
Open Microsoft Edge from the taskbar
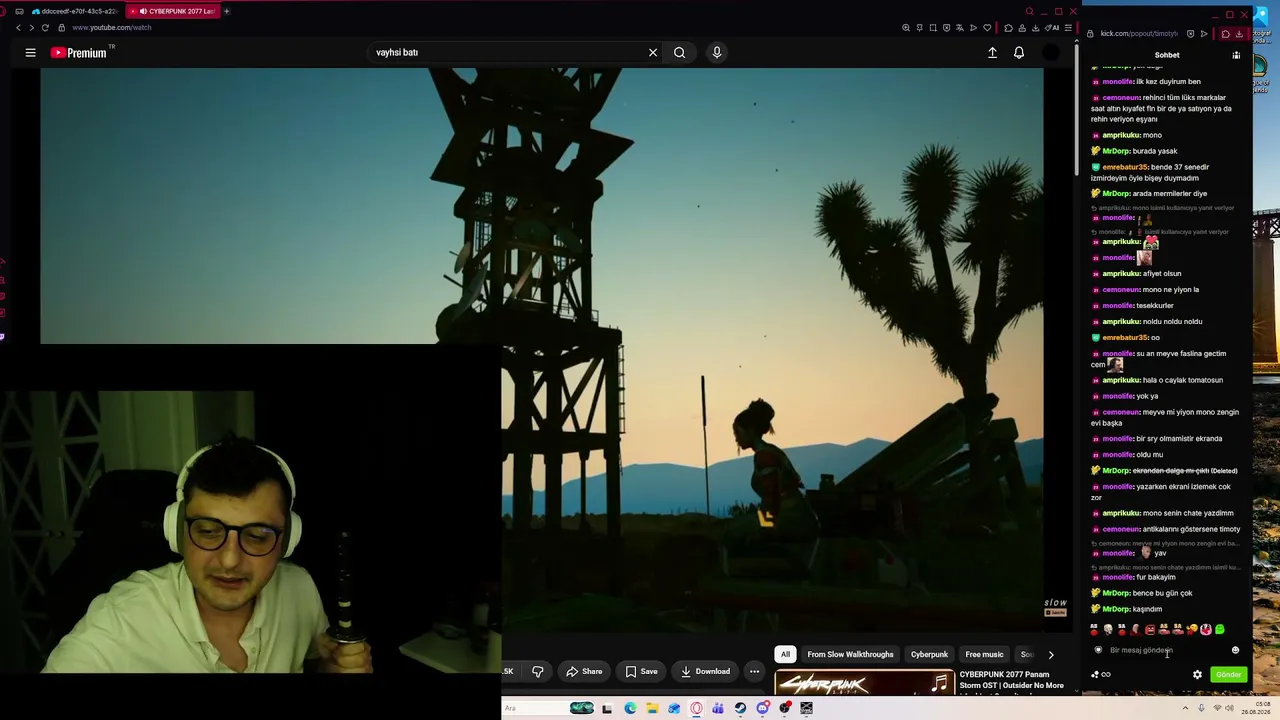630,708
